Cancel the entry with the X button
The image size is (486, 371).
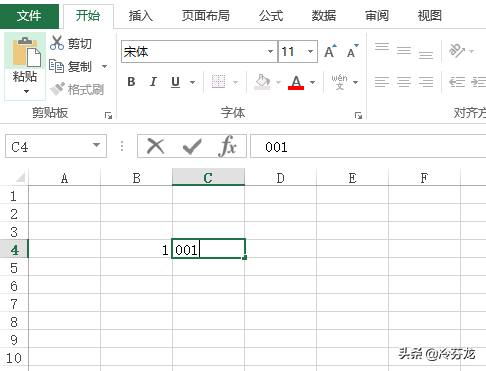tap(156, 146)
